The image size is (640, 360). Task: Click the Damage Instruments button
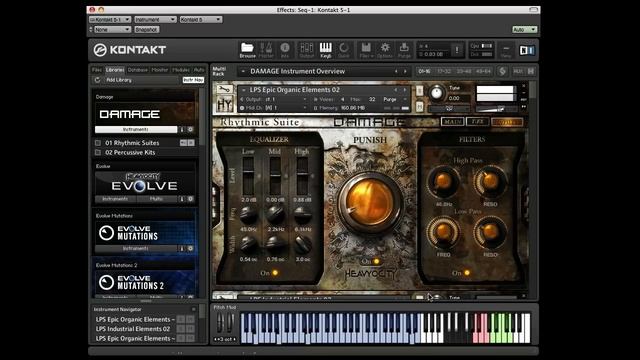click(x=136, y=129)
